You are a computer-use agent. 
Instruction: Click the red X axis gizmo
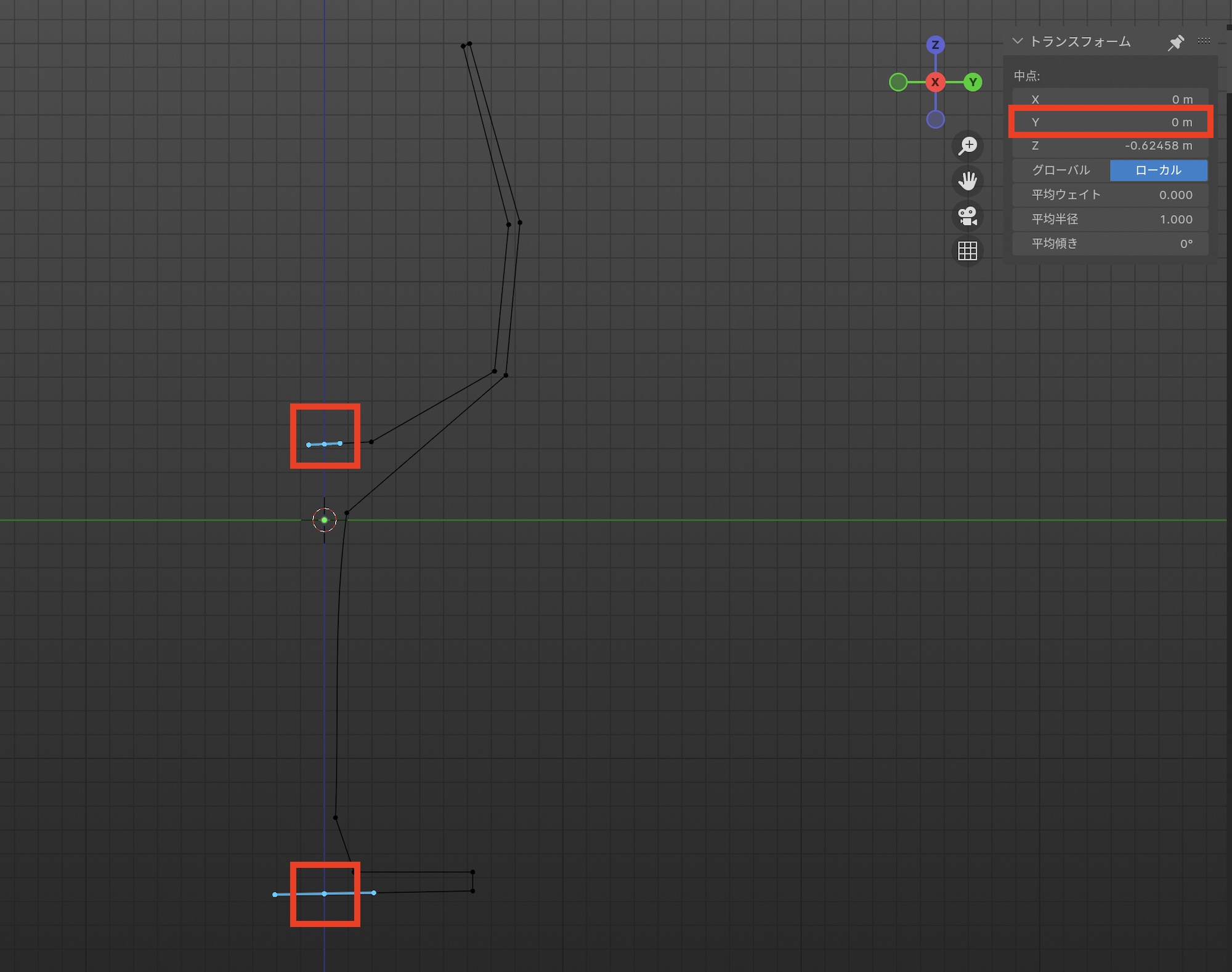click(935, 82)
